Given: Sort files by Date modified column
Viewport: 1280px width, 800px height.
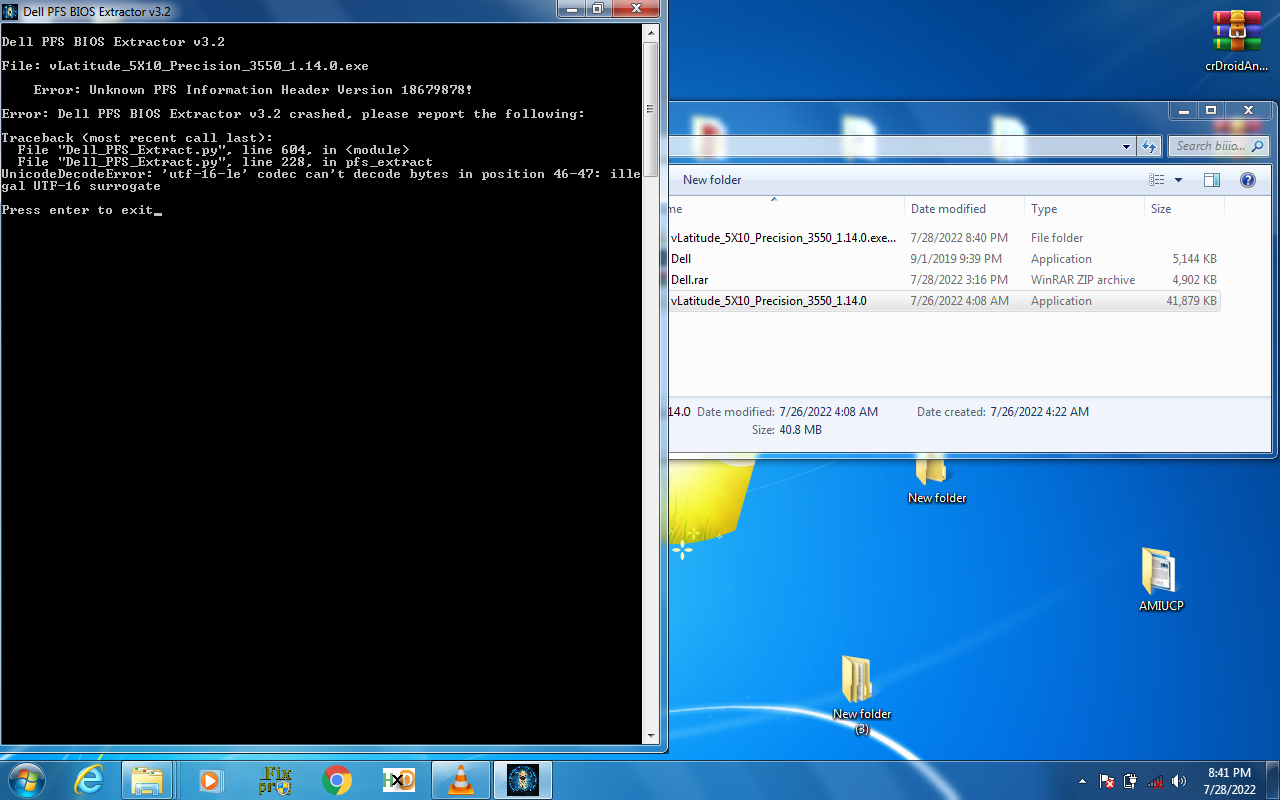Looking at the screenshot, I should pos(964,209).
